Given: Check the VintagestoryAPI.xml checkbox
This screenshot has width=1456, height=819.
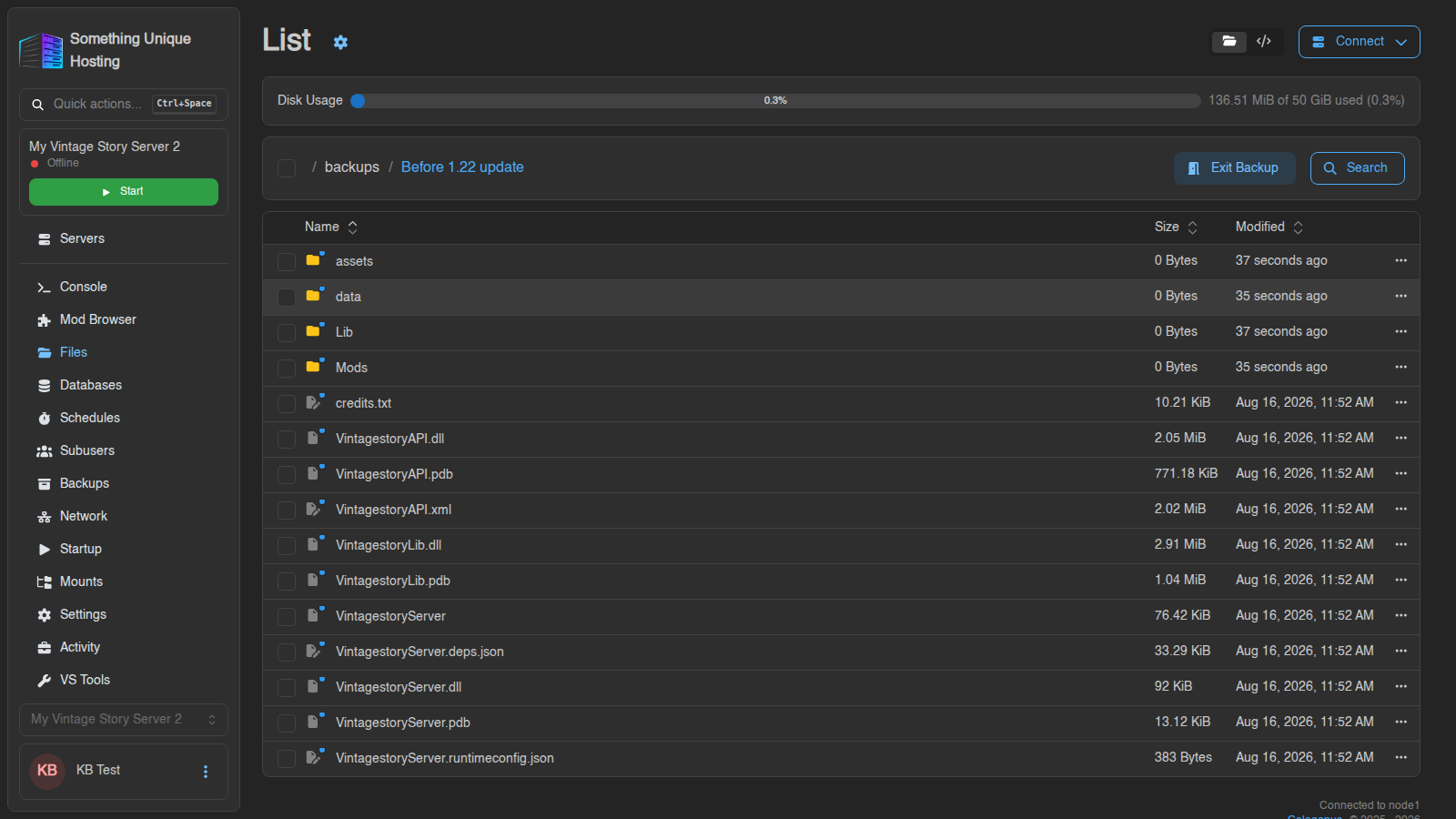Looking at the screenshot, I should click(x=287, y=511).
